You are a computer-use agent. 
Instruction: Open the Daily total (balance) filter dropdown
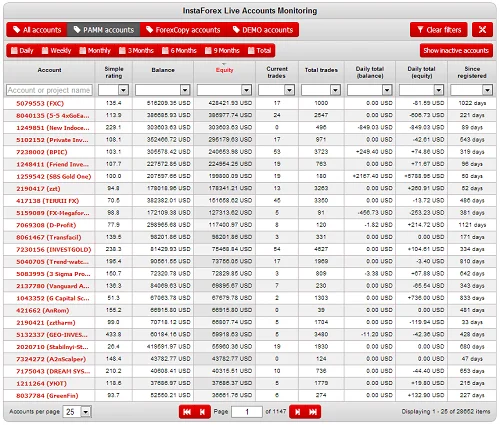click(x=387, y=90)
